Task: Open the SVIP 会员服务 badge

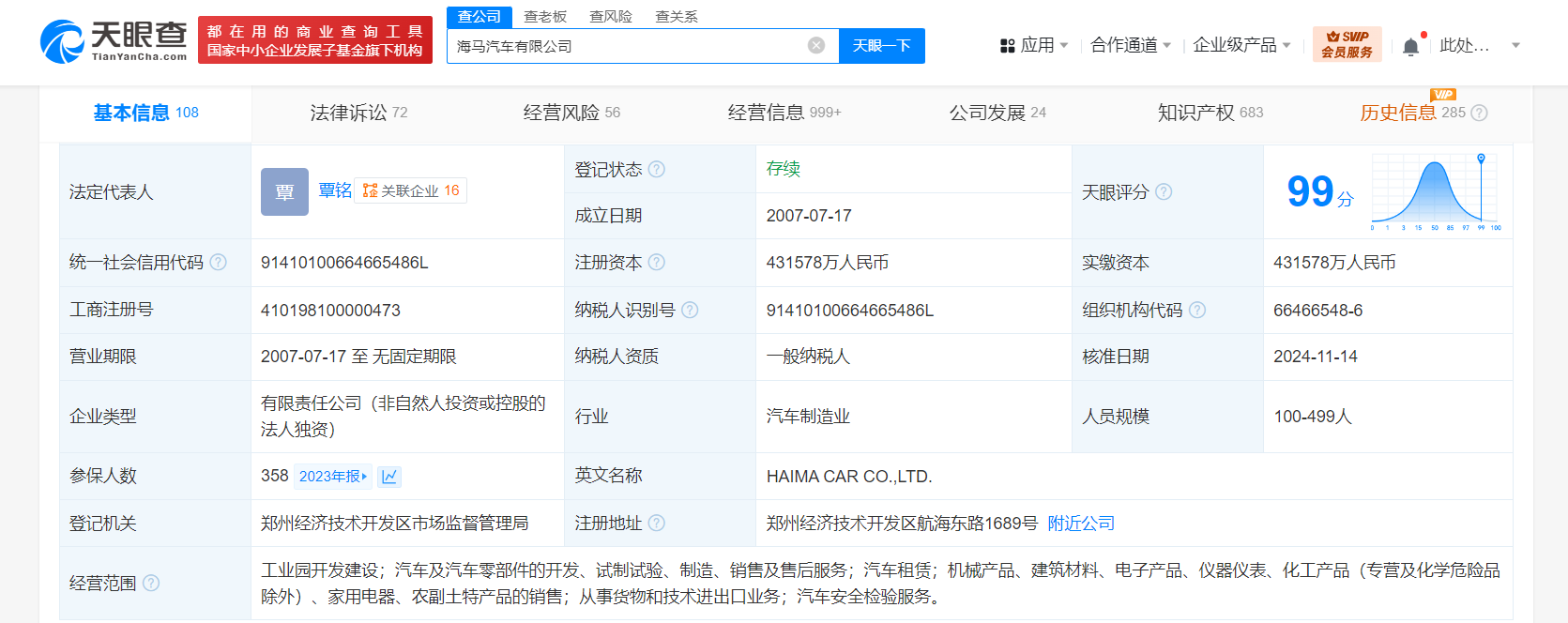Action: point(1347,45)
